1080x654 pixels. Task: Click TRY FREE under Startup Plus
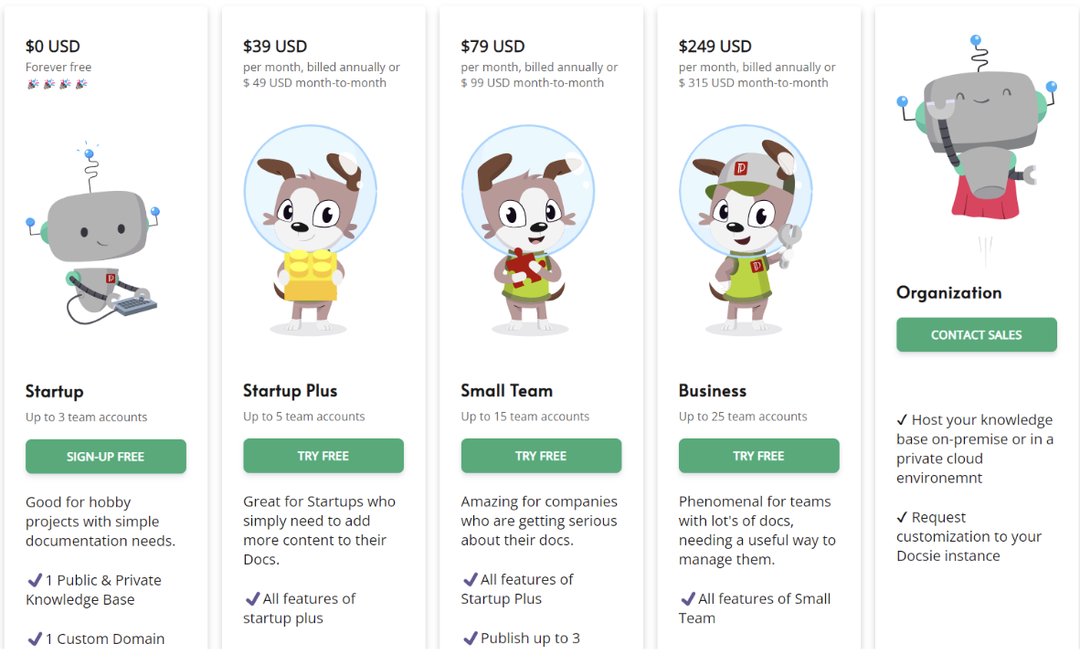tap(323, 456)
